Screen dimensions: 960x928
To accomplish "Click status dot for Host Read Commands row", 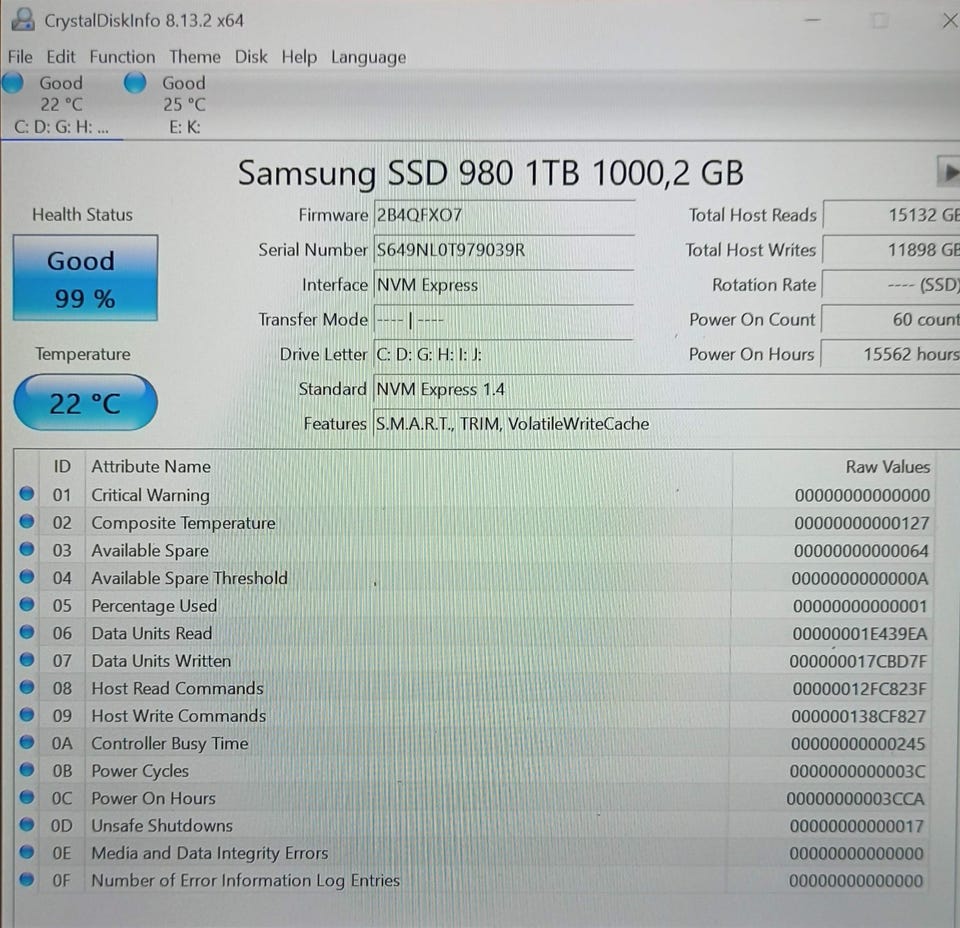I will (x=26, y=687).
